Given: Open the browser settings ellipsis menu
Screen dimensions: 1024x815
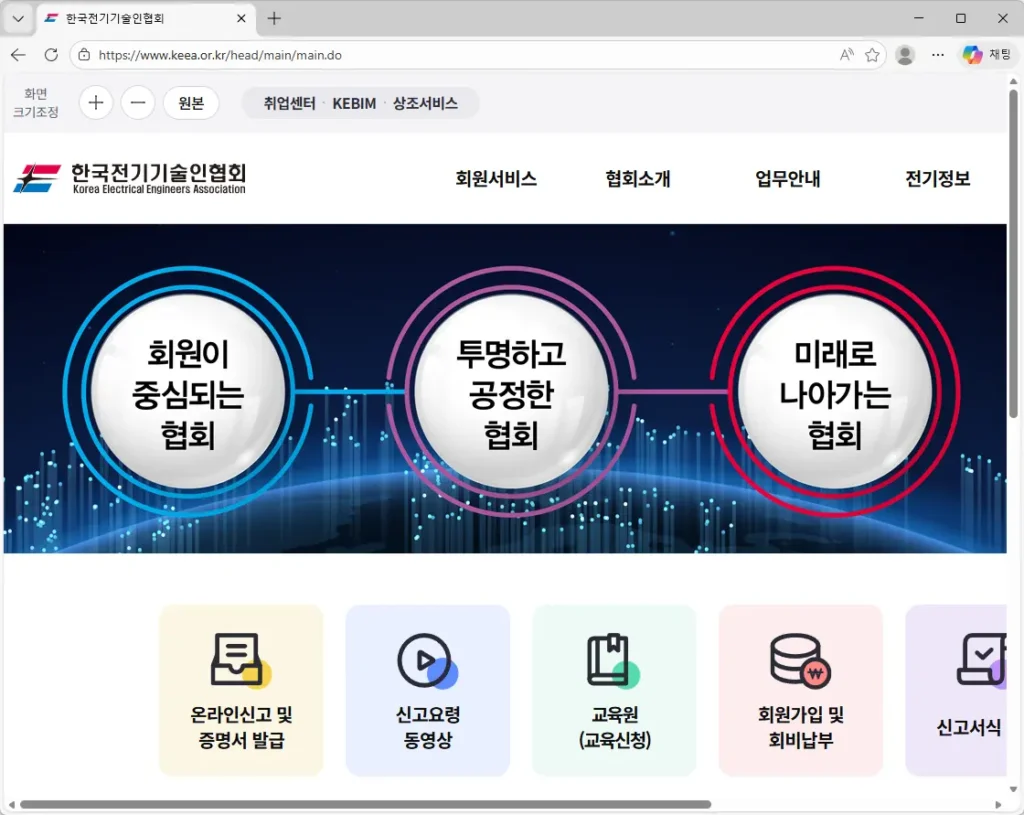Looking at the screenshot, I should 938,55.
